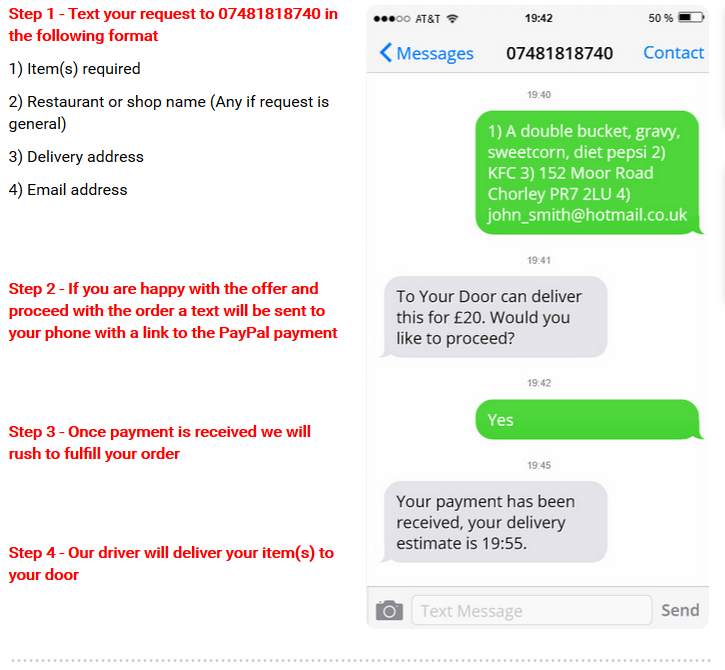This screenshot has width=725, height=670.
Task: Tap the camera icon beside text field
Action: point(389,610)
